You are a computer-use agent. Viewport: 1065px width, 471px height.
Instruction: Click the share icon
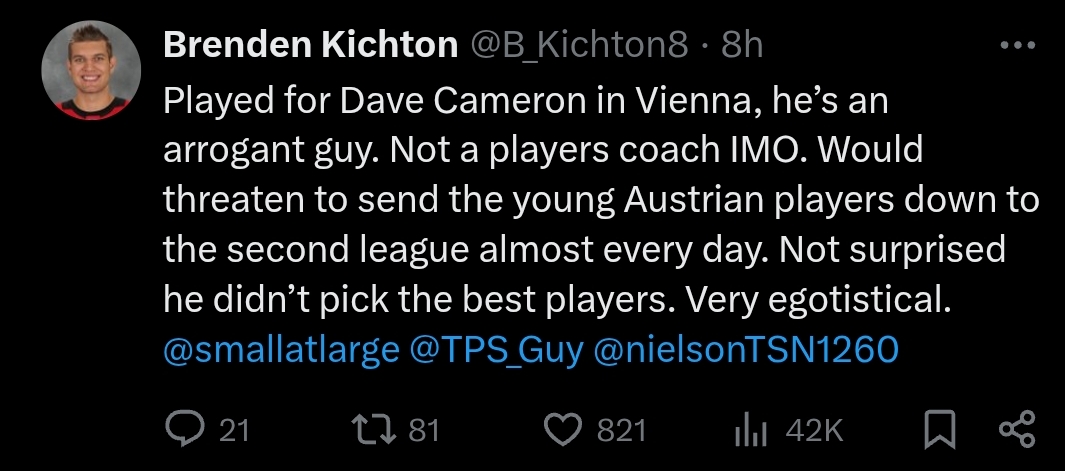[1016, 430]
